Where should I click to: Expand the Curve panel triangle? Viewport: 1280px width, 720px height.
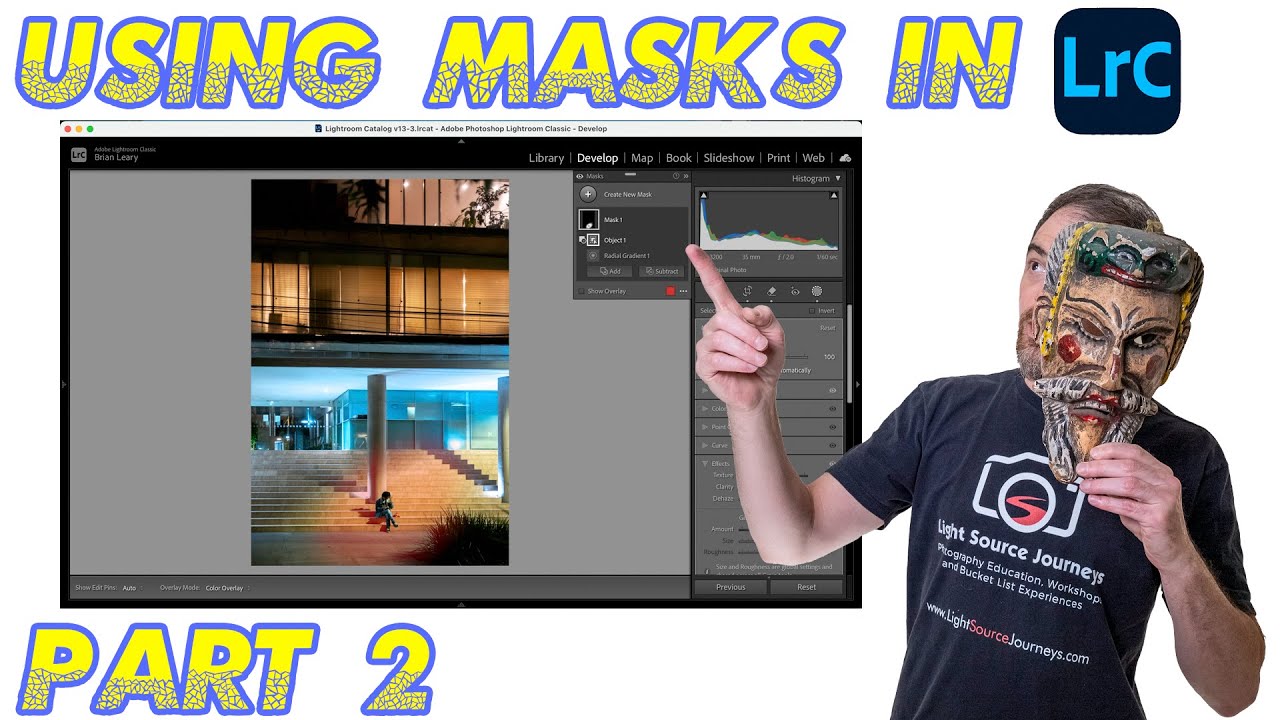pos(705,445)
